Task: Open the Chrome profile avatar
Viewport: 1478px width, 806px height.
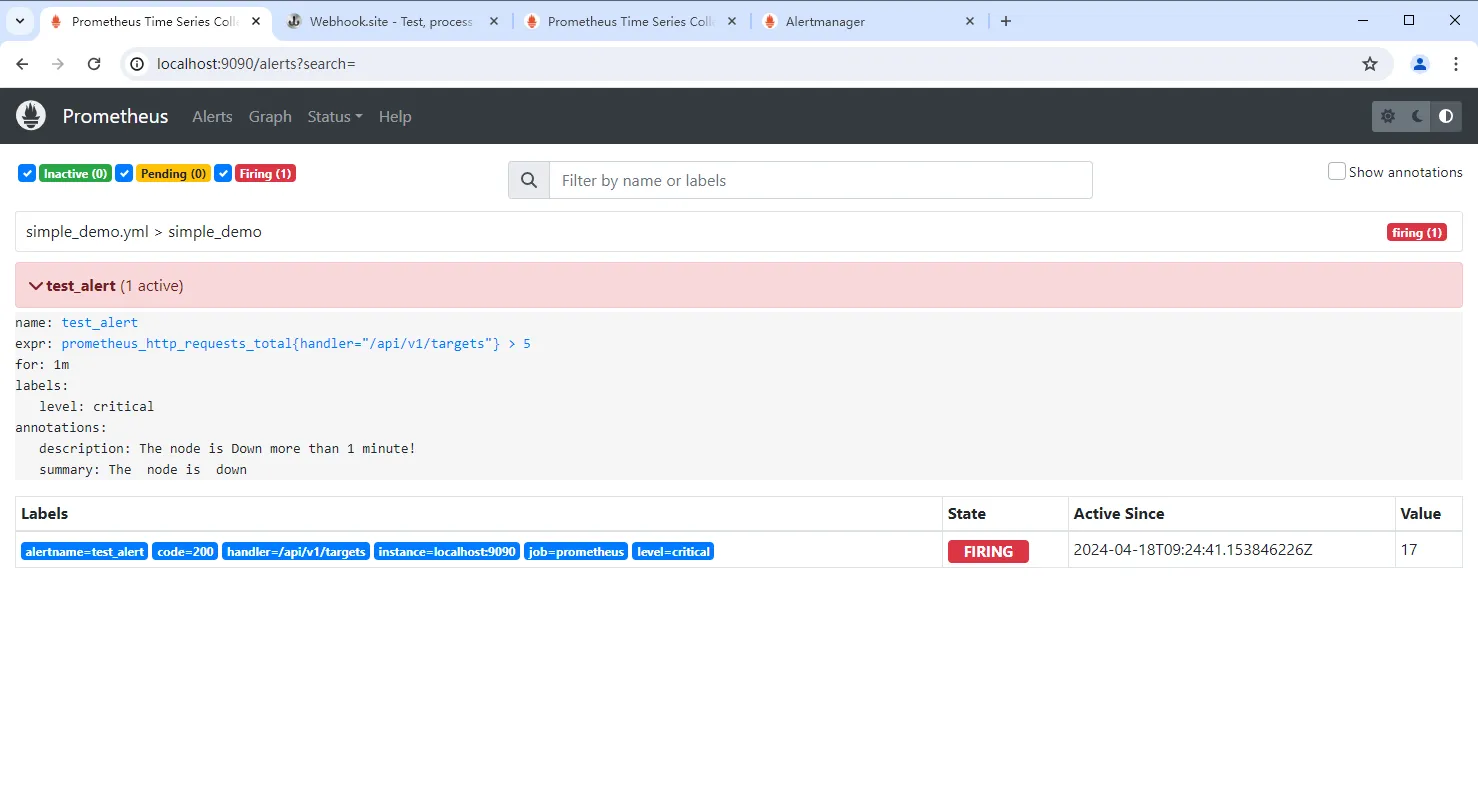Action: [x=1420, y=64]
